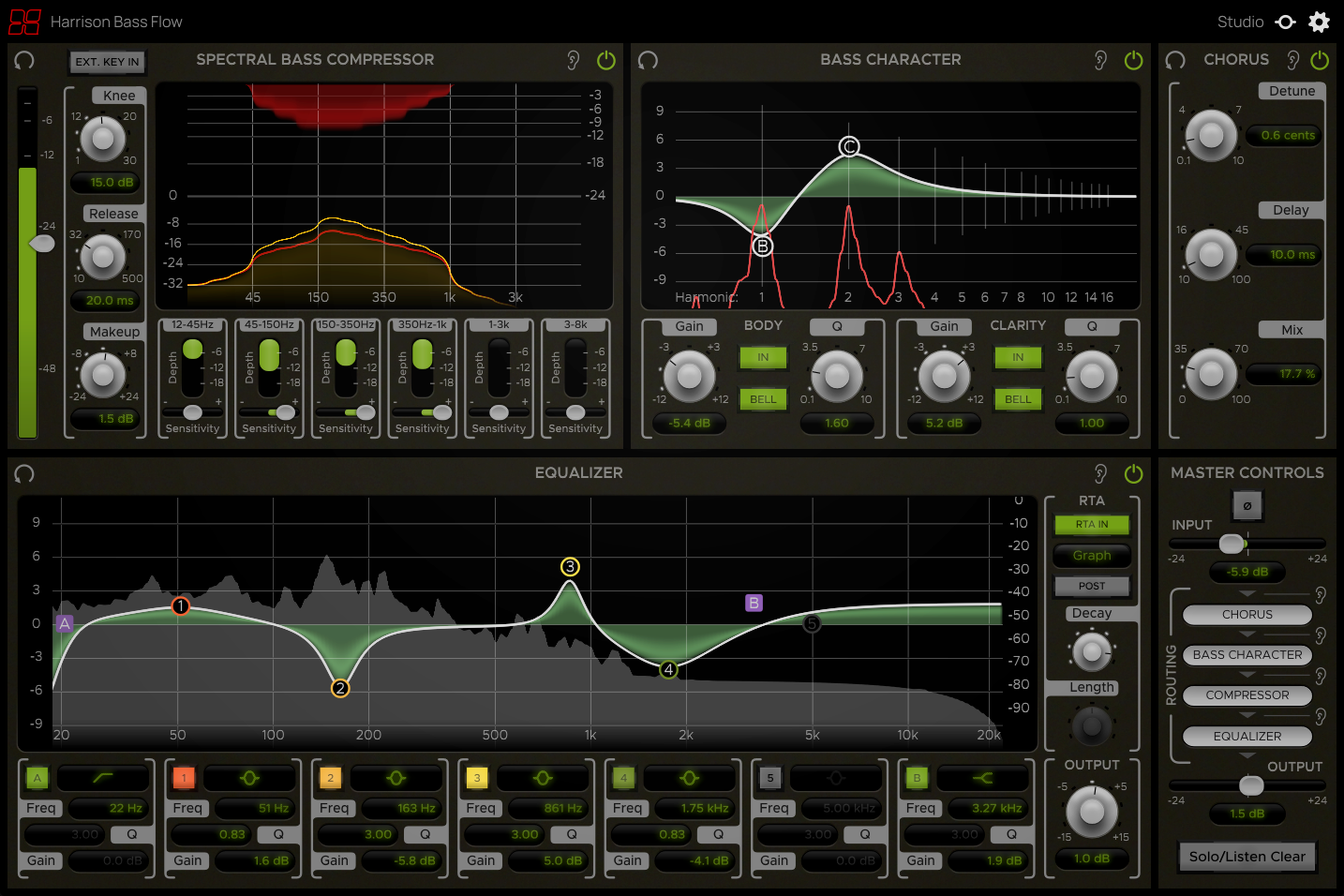Toggle the EXT. KEY IN button

tap(107, 62)
